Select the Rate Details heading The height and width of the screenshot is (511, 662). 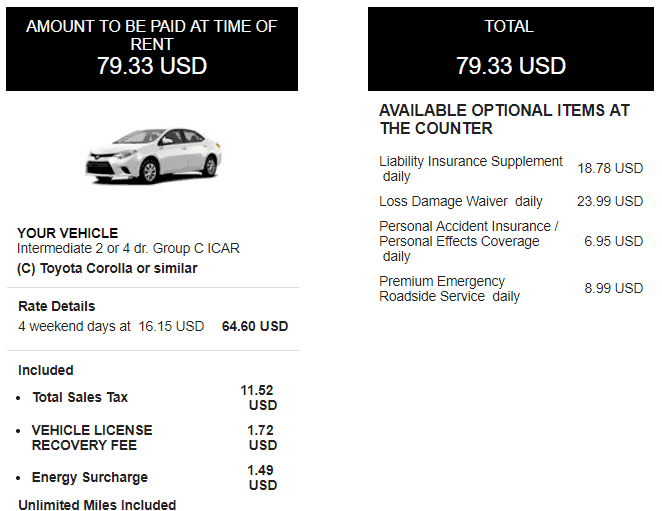pyautogui.click(x=57, y=306)
